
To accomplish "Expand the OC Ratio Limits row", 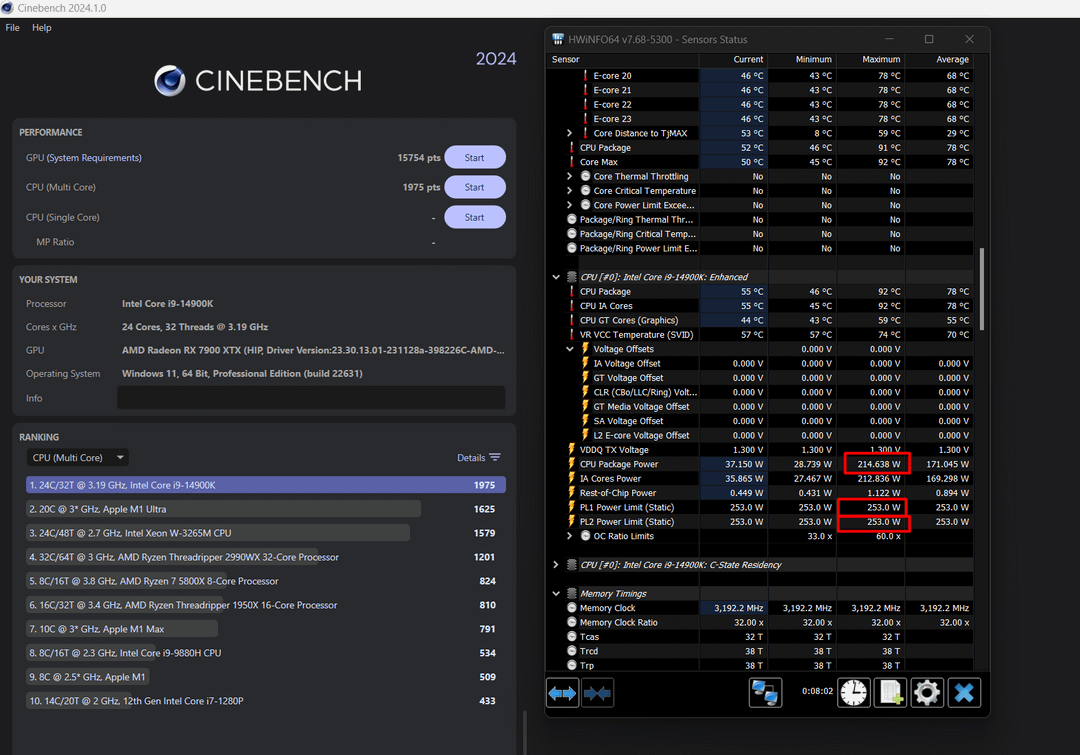I will [570, 536].
